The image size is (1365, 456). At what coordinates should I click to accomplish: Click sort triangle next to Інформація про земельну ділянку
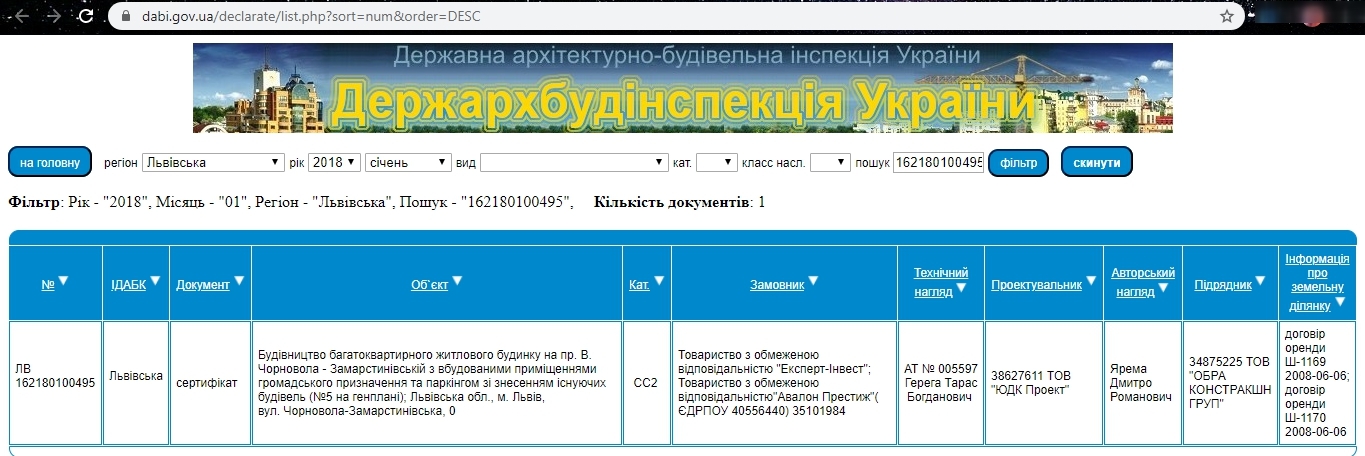(1341, 302)
